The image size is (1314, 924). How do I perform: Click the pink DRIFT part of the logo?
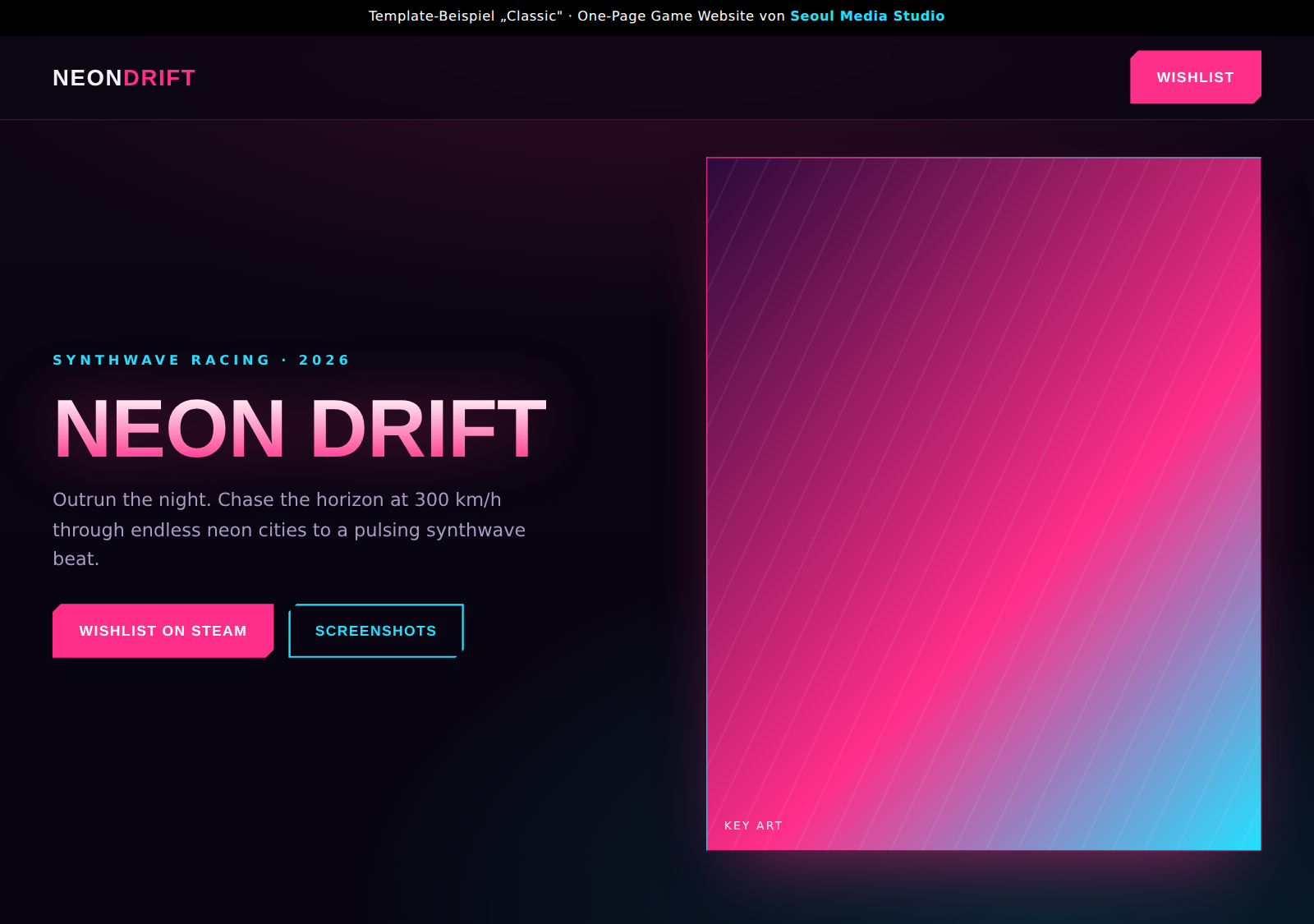[x=159, y=78]
